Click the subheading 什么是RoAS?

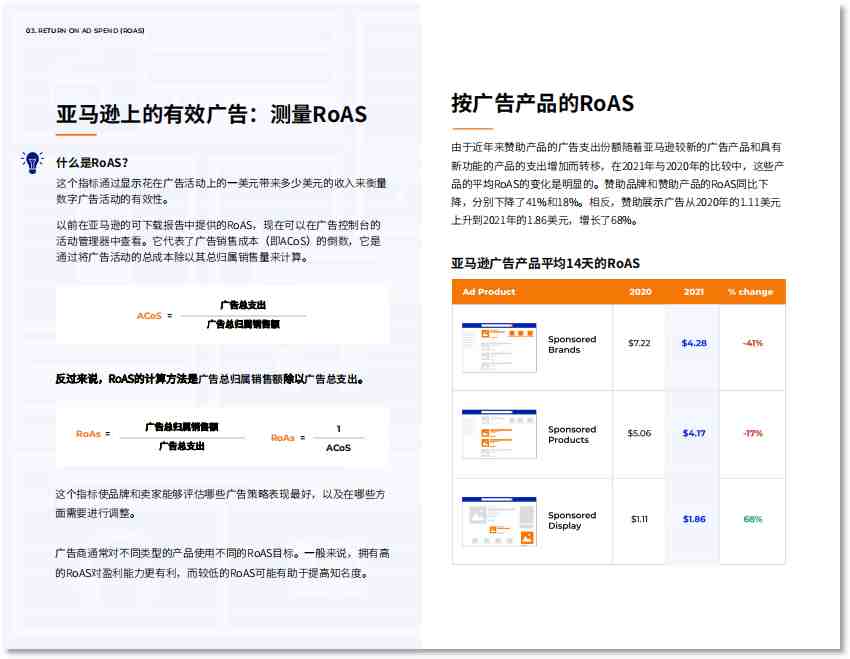tap(92, 163)
